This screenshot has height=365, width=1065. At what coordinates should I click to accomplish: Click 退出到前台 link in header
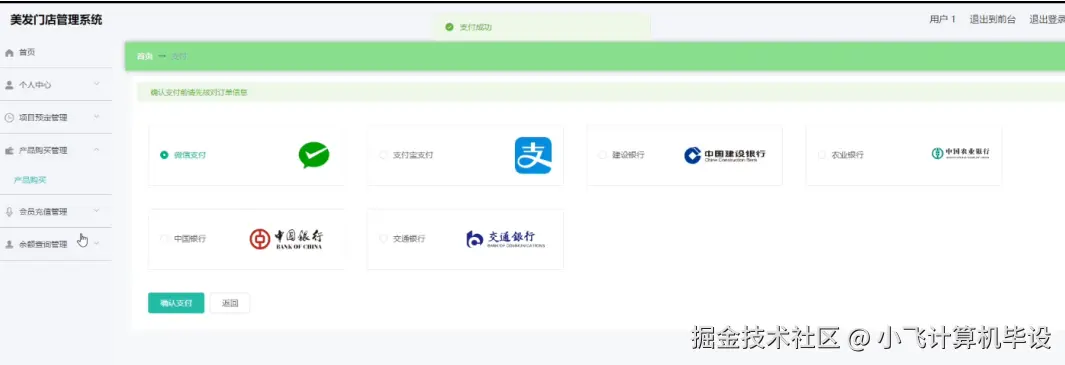click(992, 20)
